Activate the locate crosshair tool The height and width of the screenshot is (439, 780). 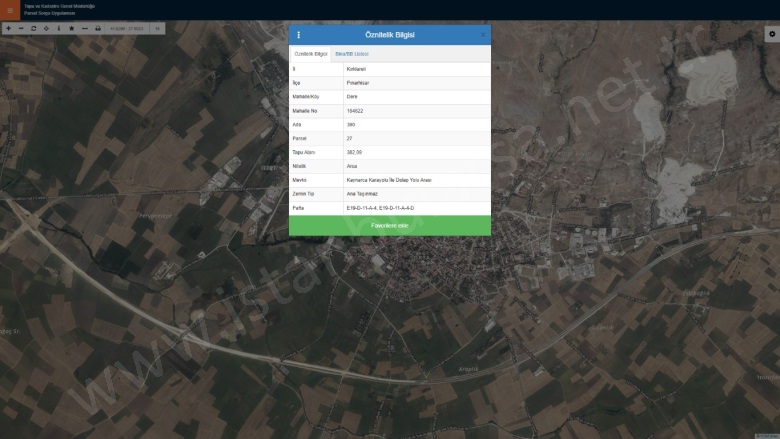click(46, 29)
